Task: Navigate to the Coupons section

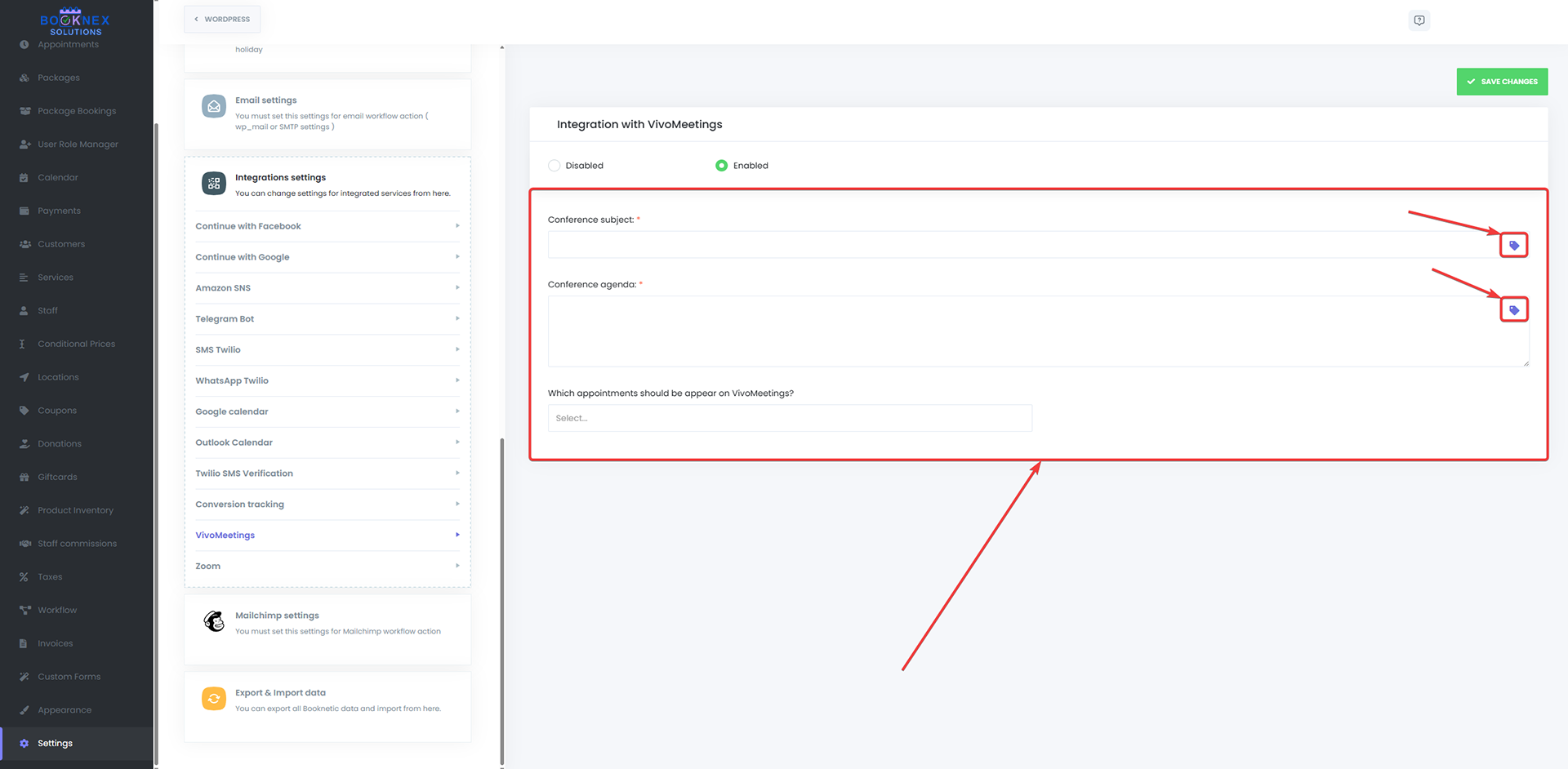Action: [x=57, y=410]
